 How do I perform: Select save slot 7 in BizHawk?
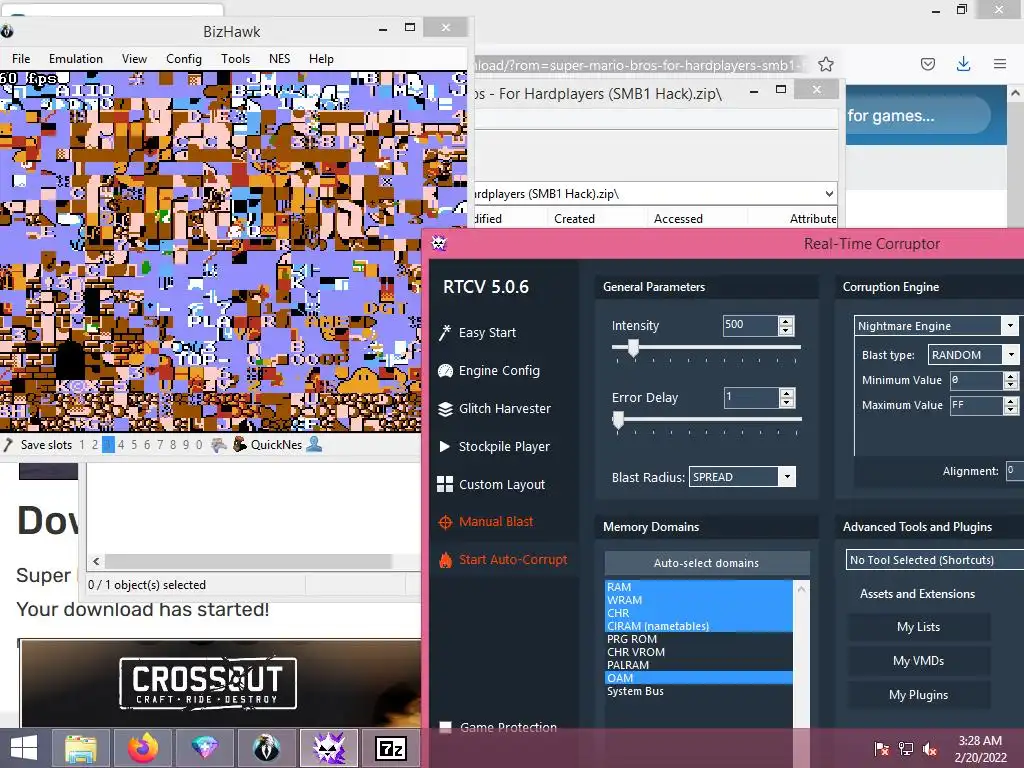(160, 445)
